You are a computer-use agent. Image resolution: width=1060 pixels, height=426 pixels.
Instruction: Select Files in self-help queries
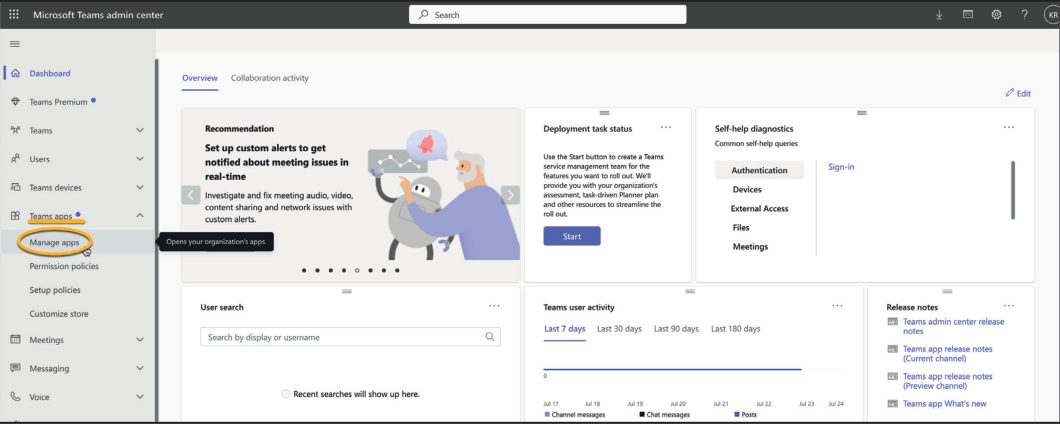[741, 227]
